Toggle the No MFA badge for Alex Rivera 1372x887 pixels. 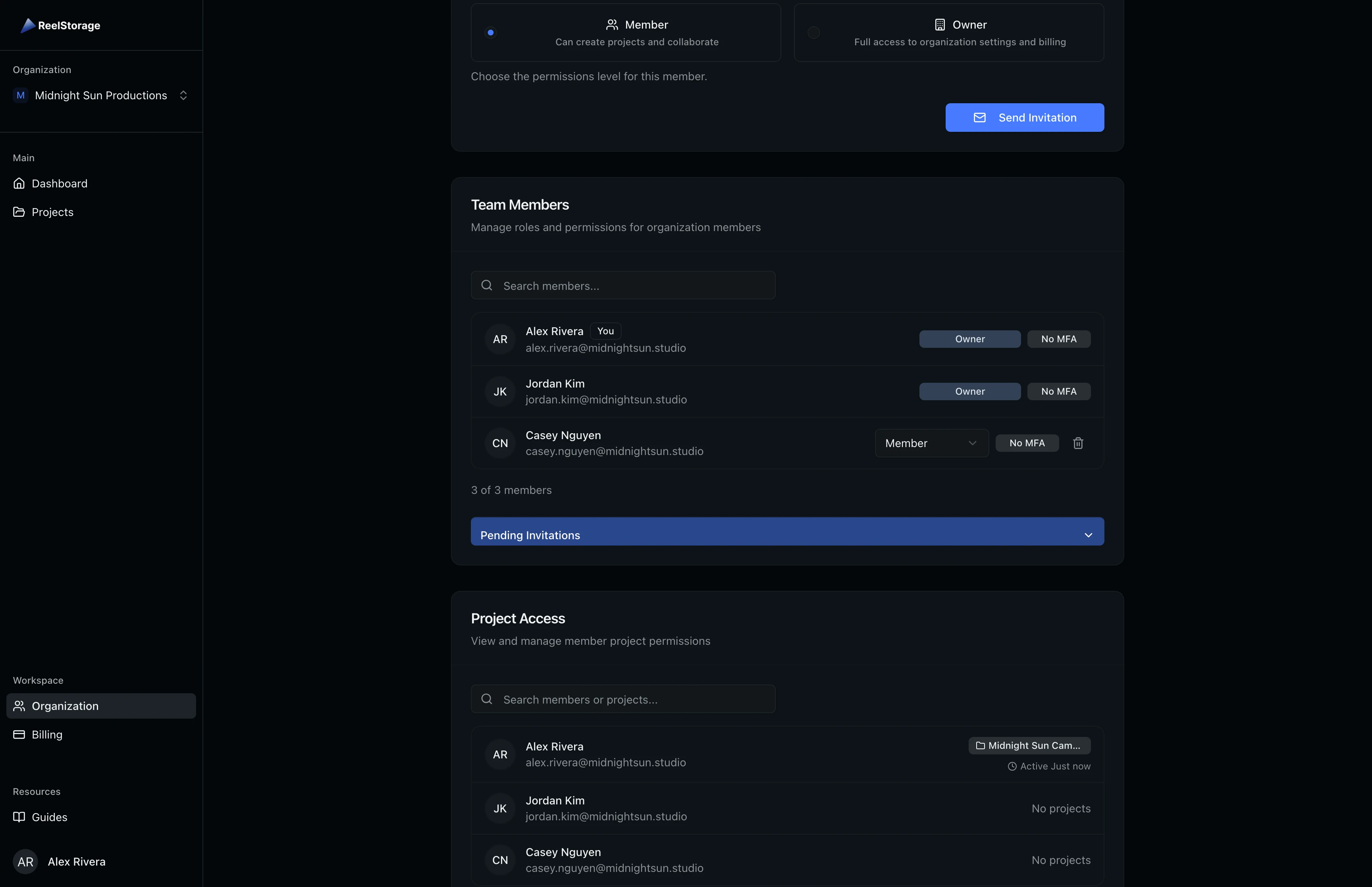pyautogui.click(x=1059, y=339)
